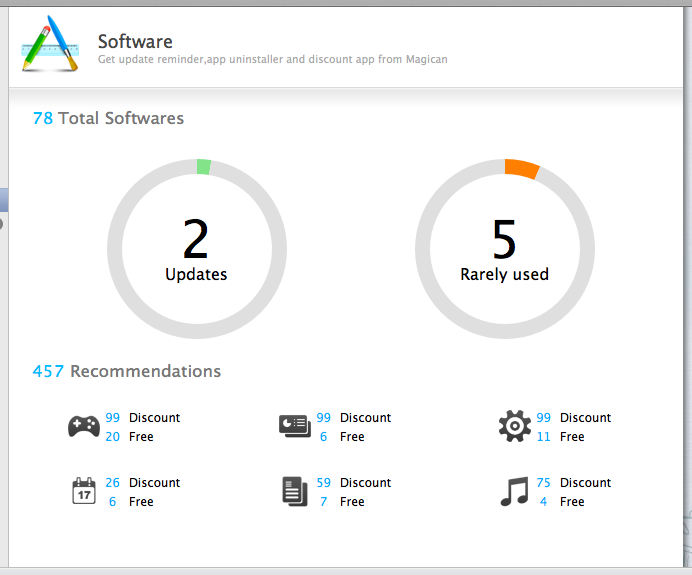Open the business cards category icon

(x=295, y=426)
